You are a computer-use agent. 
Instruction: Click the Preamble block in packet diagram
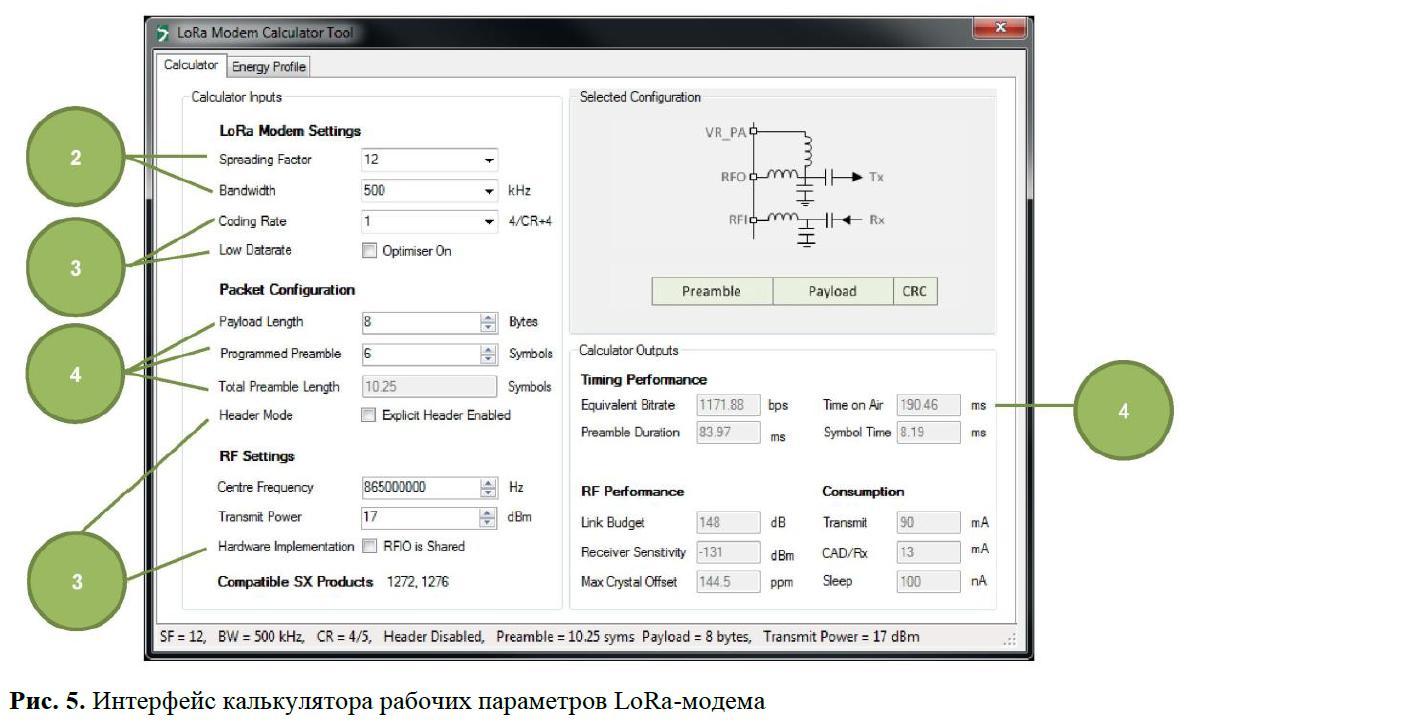click(x=712, y=291)
